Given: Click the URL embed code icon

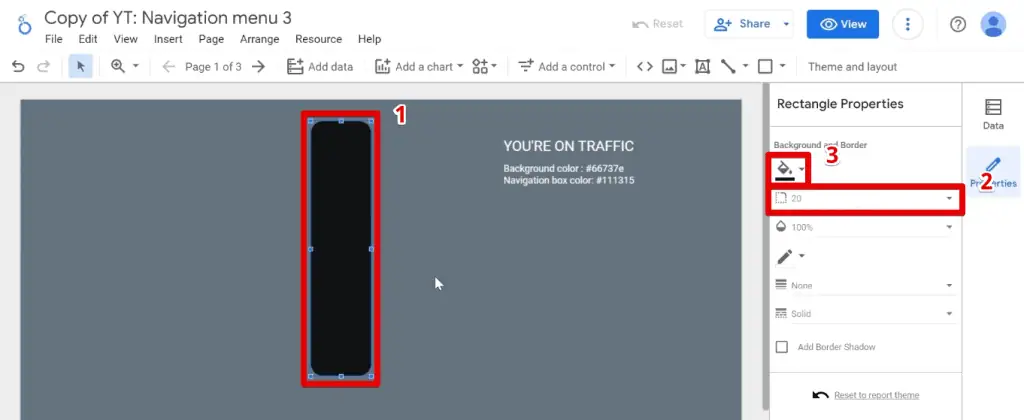Looking at the screenshot, I should point(645,67).
